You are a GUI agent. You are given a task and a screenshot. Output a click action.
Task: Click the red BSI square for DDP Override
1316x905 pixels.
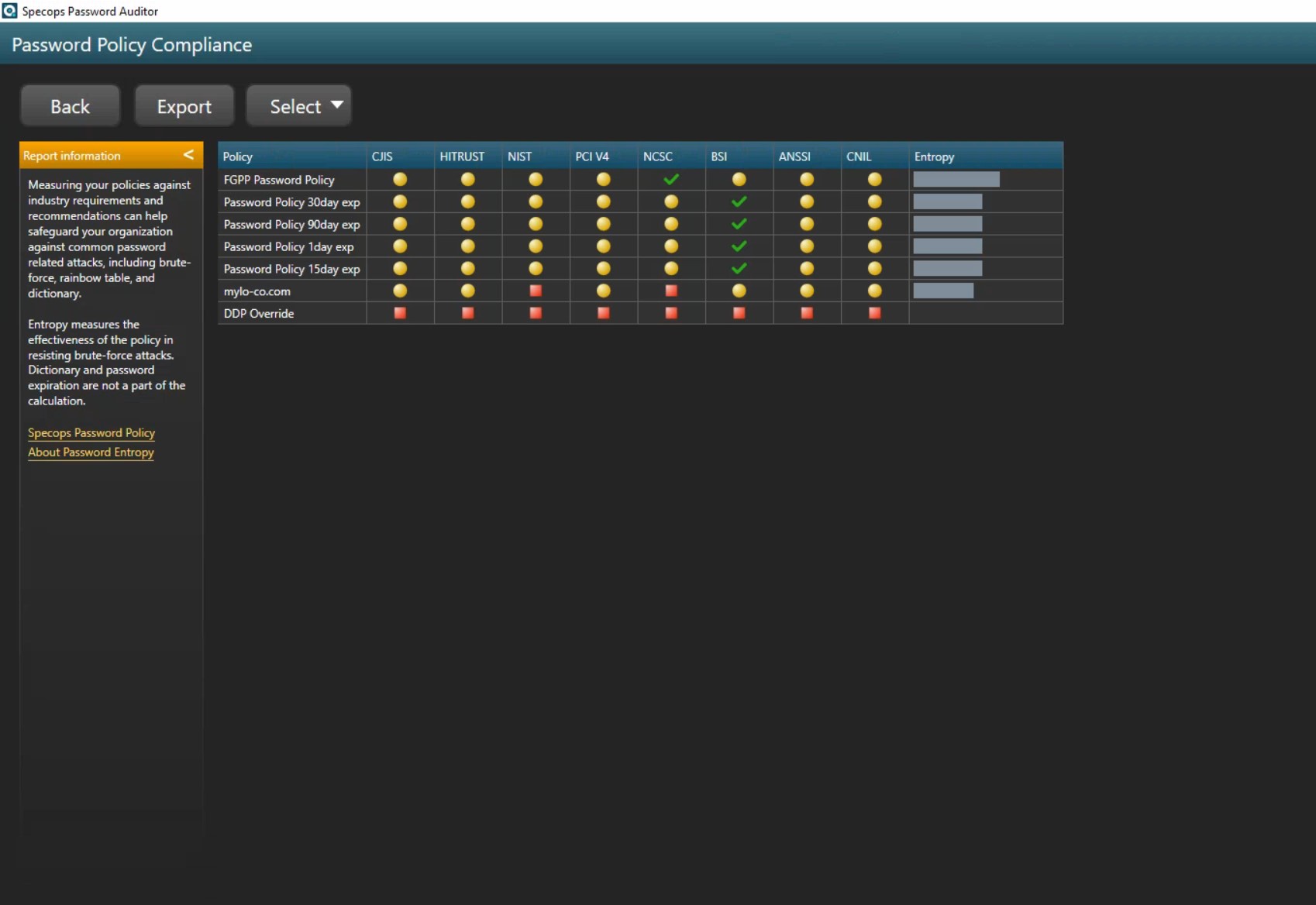(x=739, y=313)
